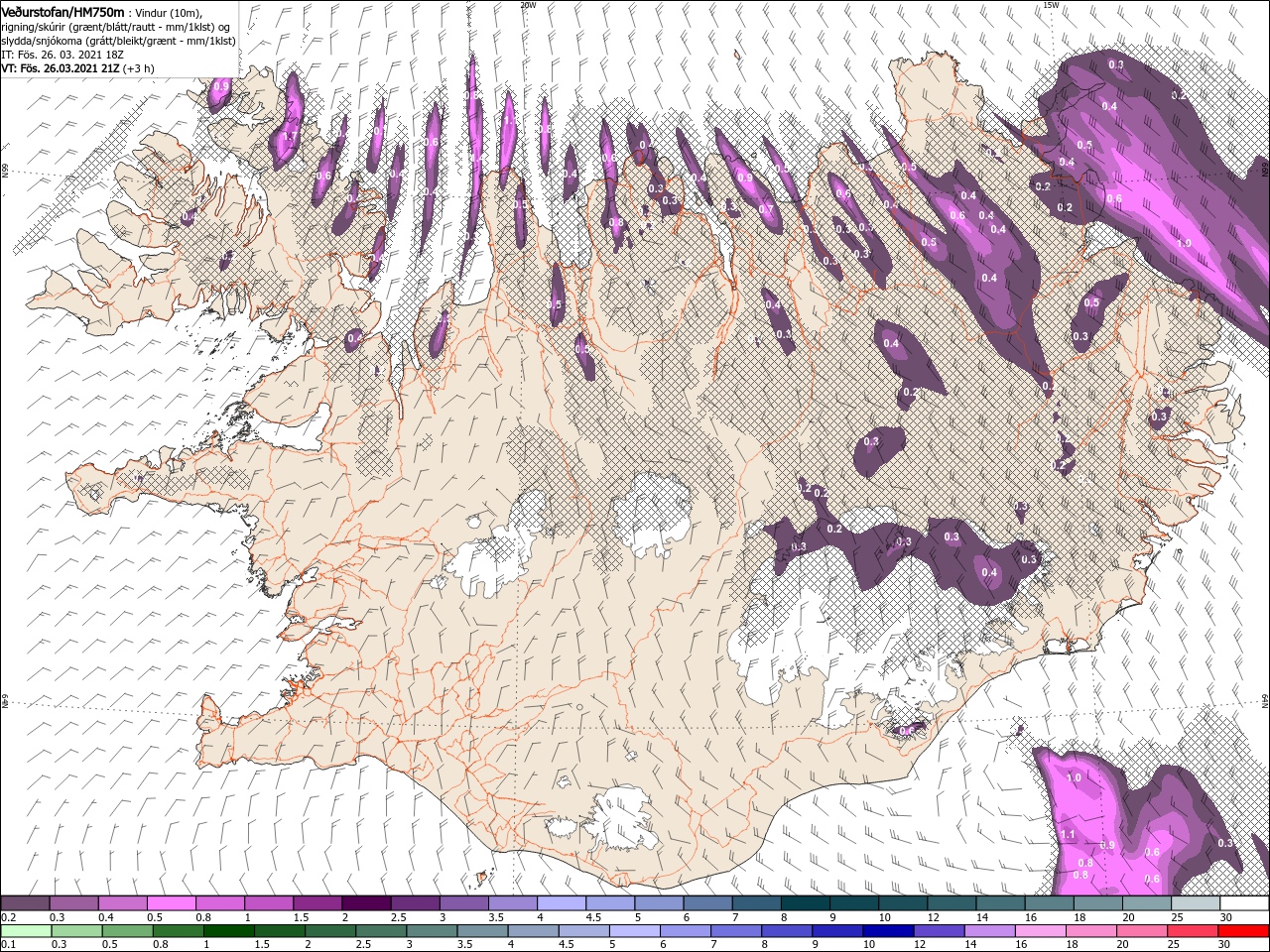The image size is (1270, 952).
Task: Click the '15W' longitude label at the top edge
Action: click(1051, 5)
